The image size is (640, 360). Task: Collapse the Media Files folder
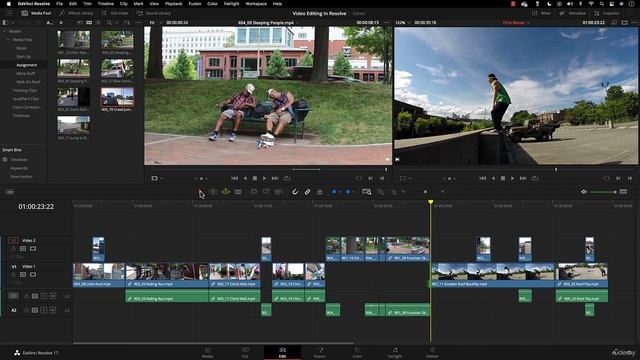tap(8, 40)
